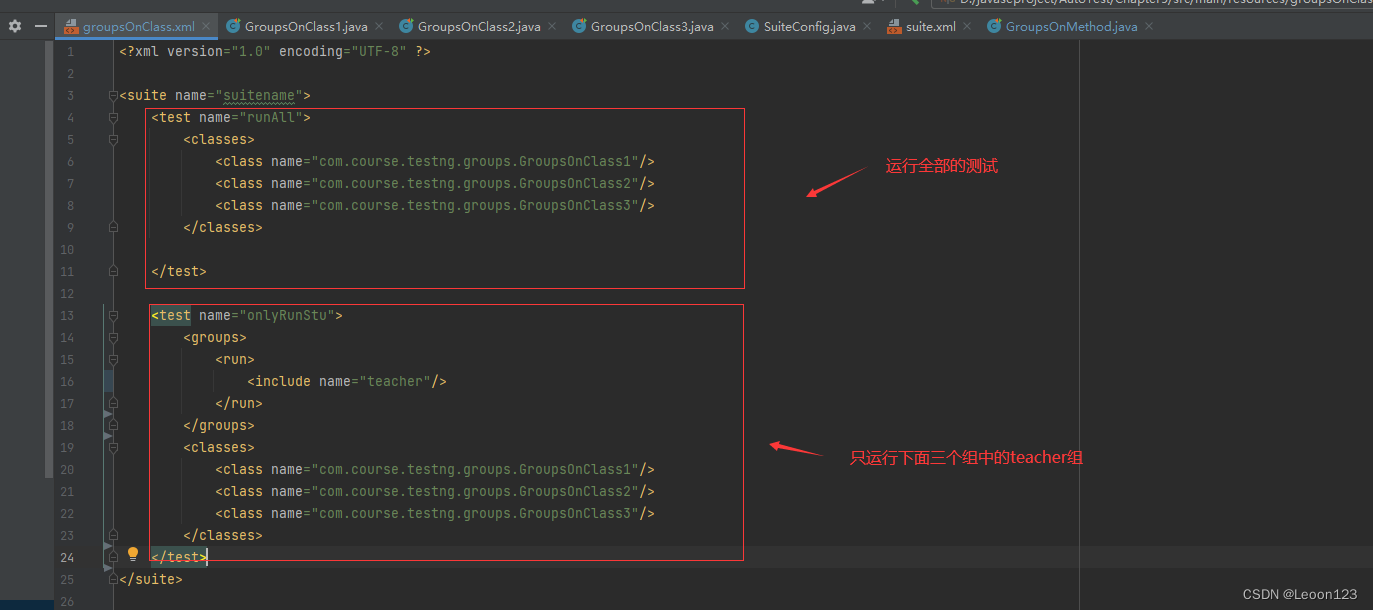The height and width of the screenshot is (610, 1373).
Task: Open the SuiteConfig.java tab
Action: point(809,27)
